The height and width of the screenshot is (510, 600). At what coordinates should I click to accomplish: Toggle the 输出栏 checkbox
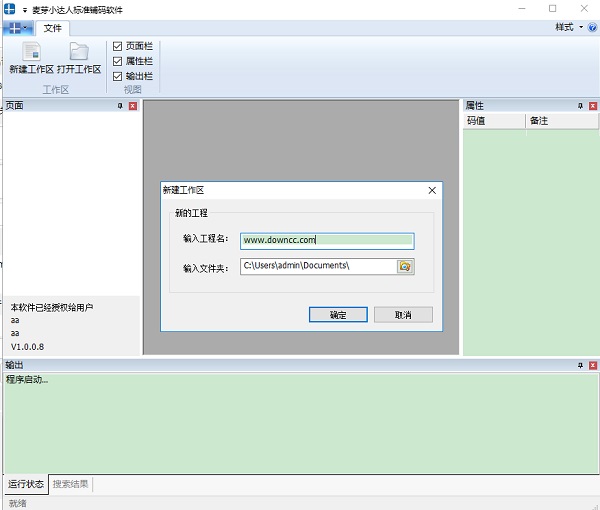pyautogui.click(x=117, y=76)
